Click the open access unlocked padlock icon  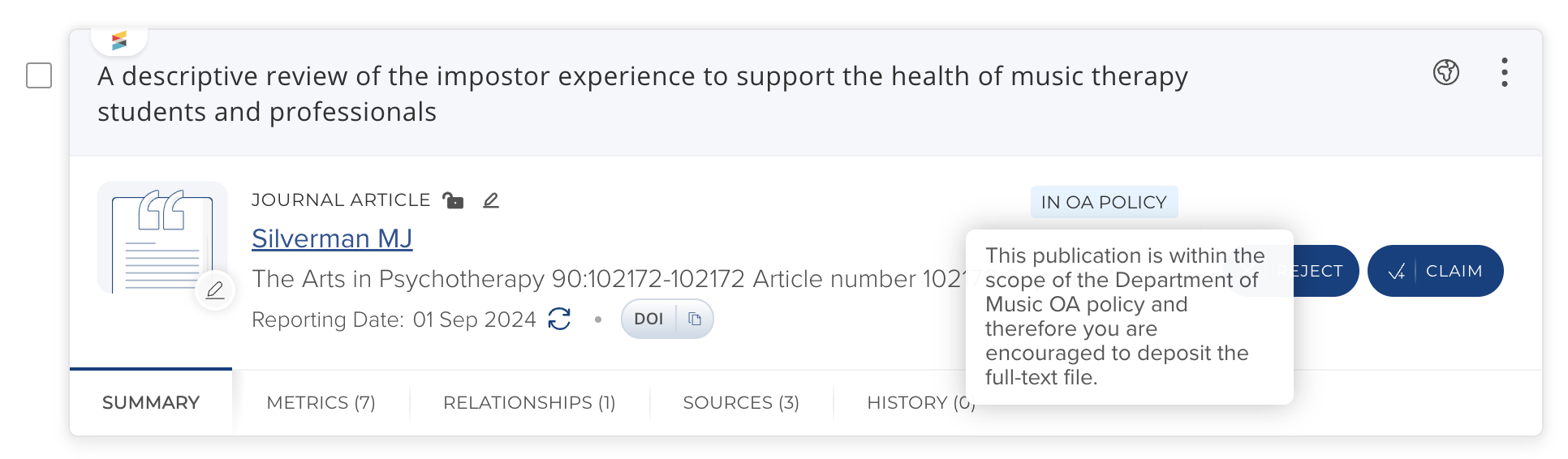point(453,200)
